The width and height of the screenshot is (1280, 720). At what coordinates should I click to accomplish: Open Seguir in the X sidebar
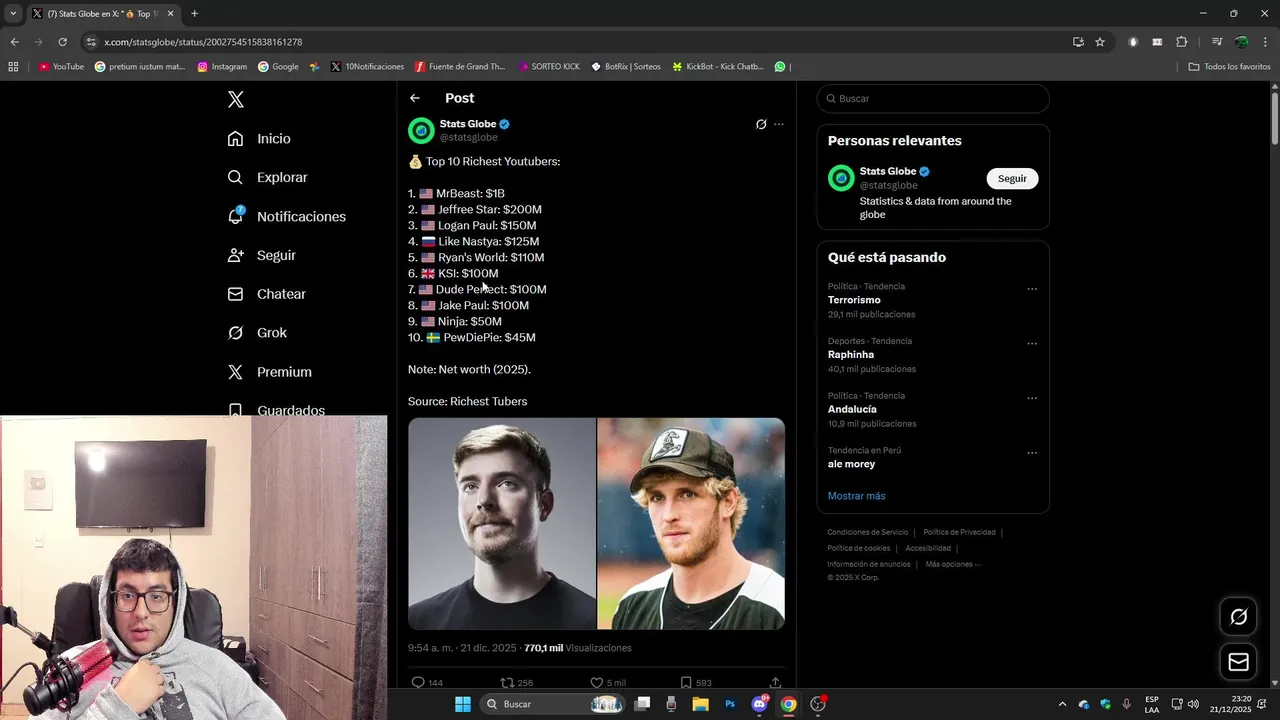(x=261, y=255)
